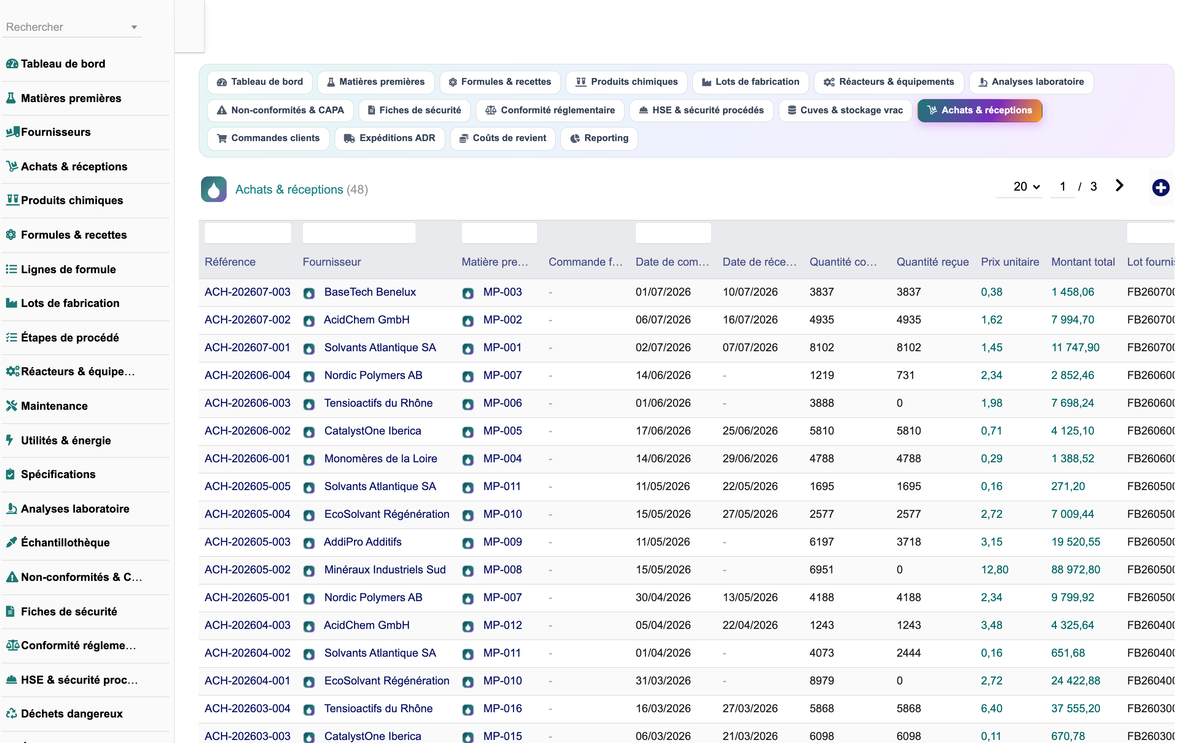Image resolution: width=1200 pixels, height=743 pixels.
Task: Sort by the Référence column header
Action: [x=230, y=262]
